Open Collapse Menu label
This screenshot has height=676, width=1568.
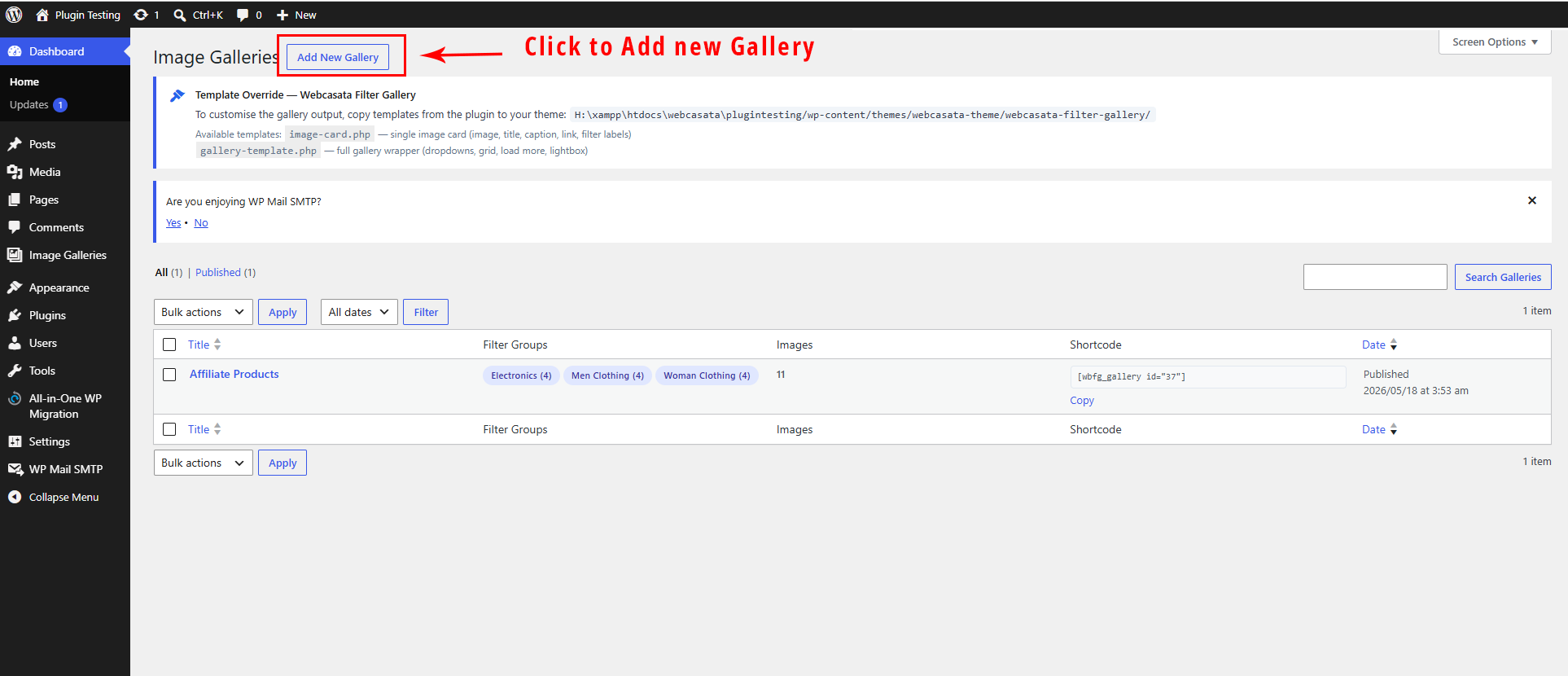[x=64, y=497]
